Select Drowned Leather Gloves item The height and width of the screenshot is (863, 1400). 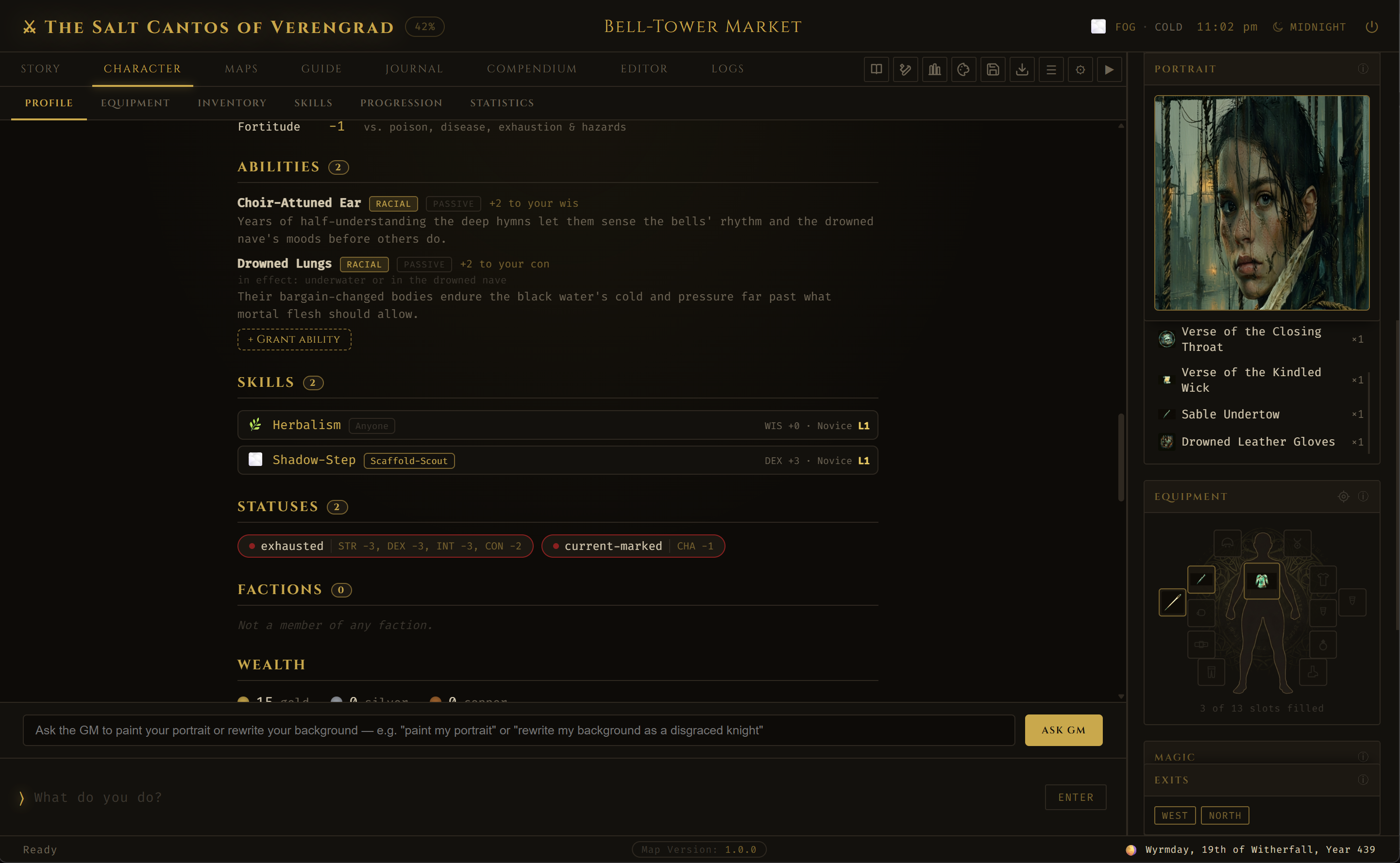[1261, 442]
